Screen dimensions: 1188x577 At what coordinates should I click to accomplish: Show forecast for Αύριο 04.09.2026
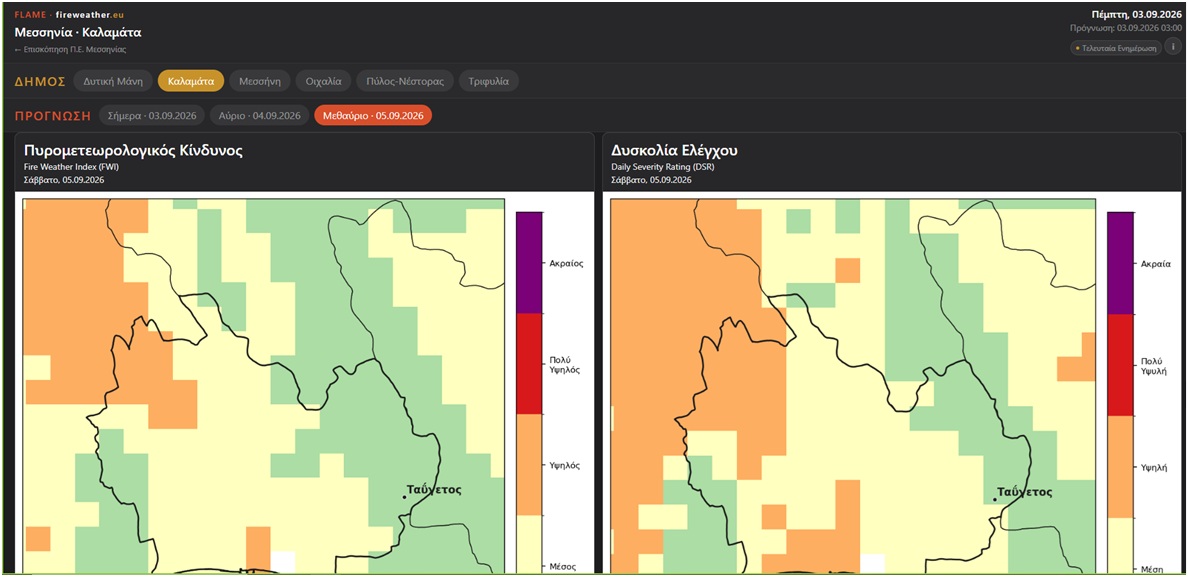pos(260,116)
